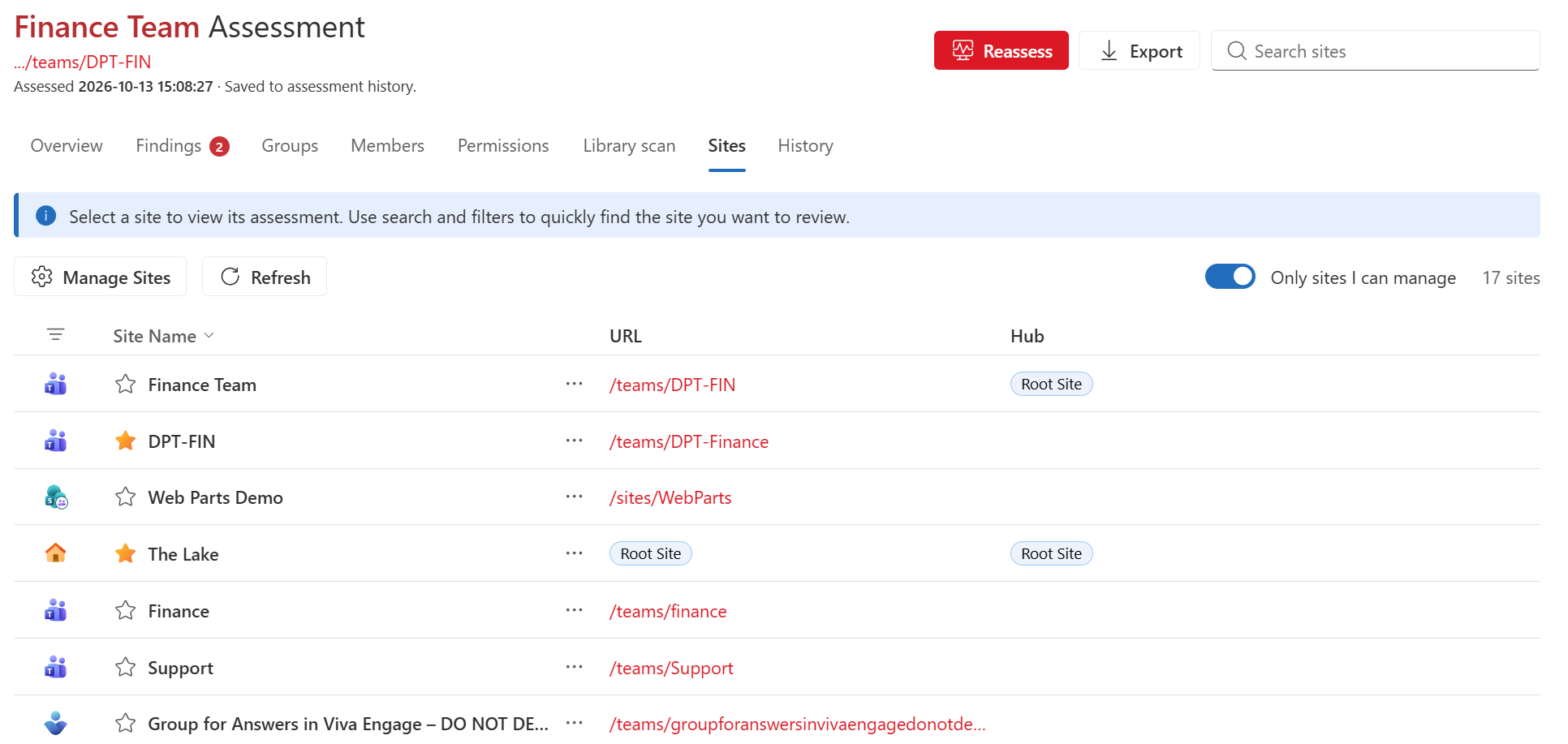This screenshot has width=1568, height=744.
Task: Favorite the Finance Team site star
Action: (125, 384)
